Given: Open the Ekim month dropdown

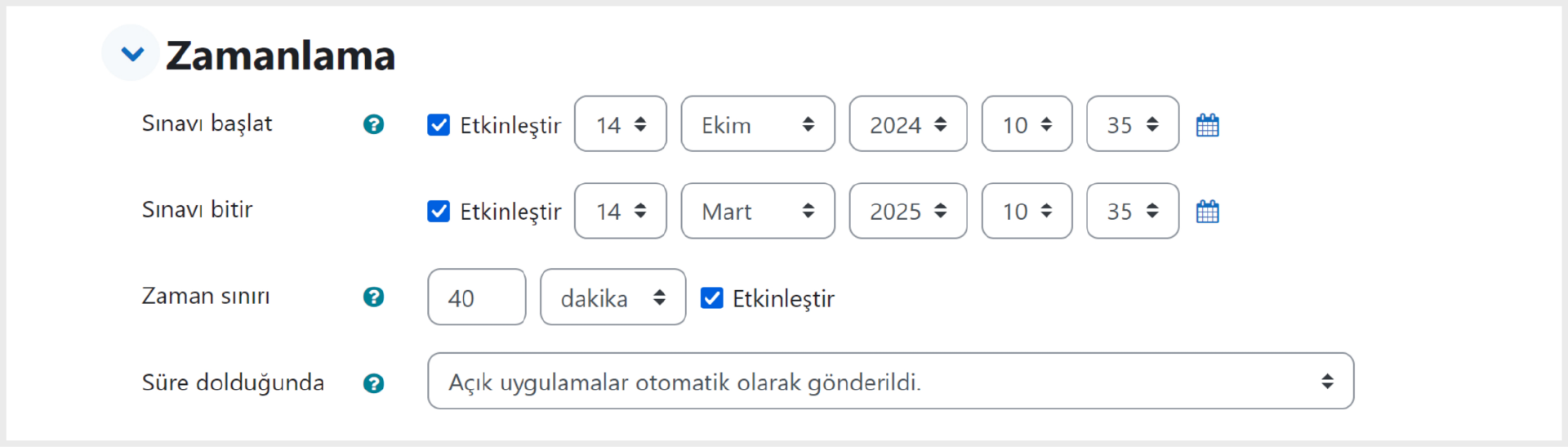Looking at the screenshot, I should [x=758, y=124].
